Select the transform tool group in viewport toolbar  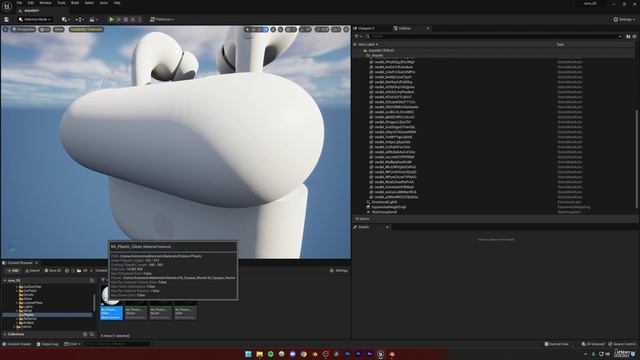pos(256,29)
